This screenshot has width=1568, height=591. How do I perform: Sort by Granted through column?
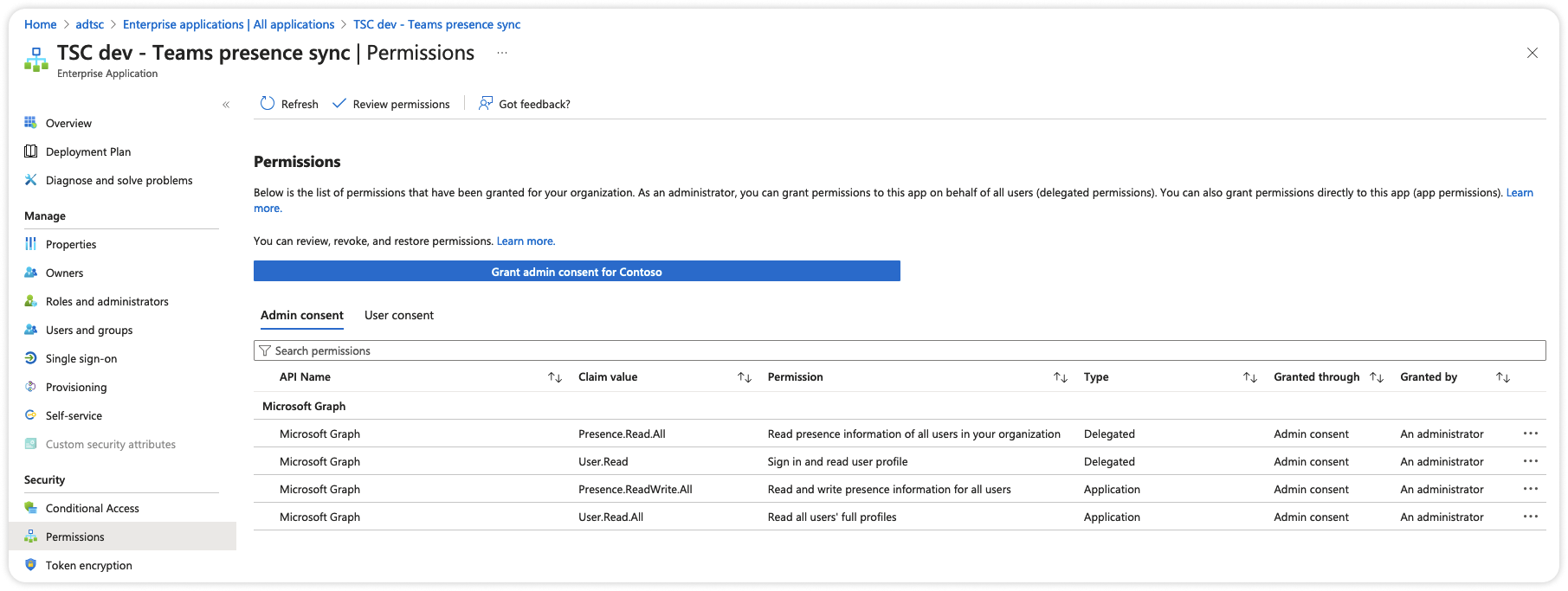click(x=1377, y=377)
